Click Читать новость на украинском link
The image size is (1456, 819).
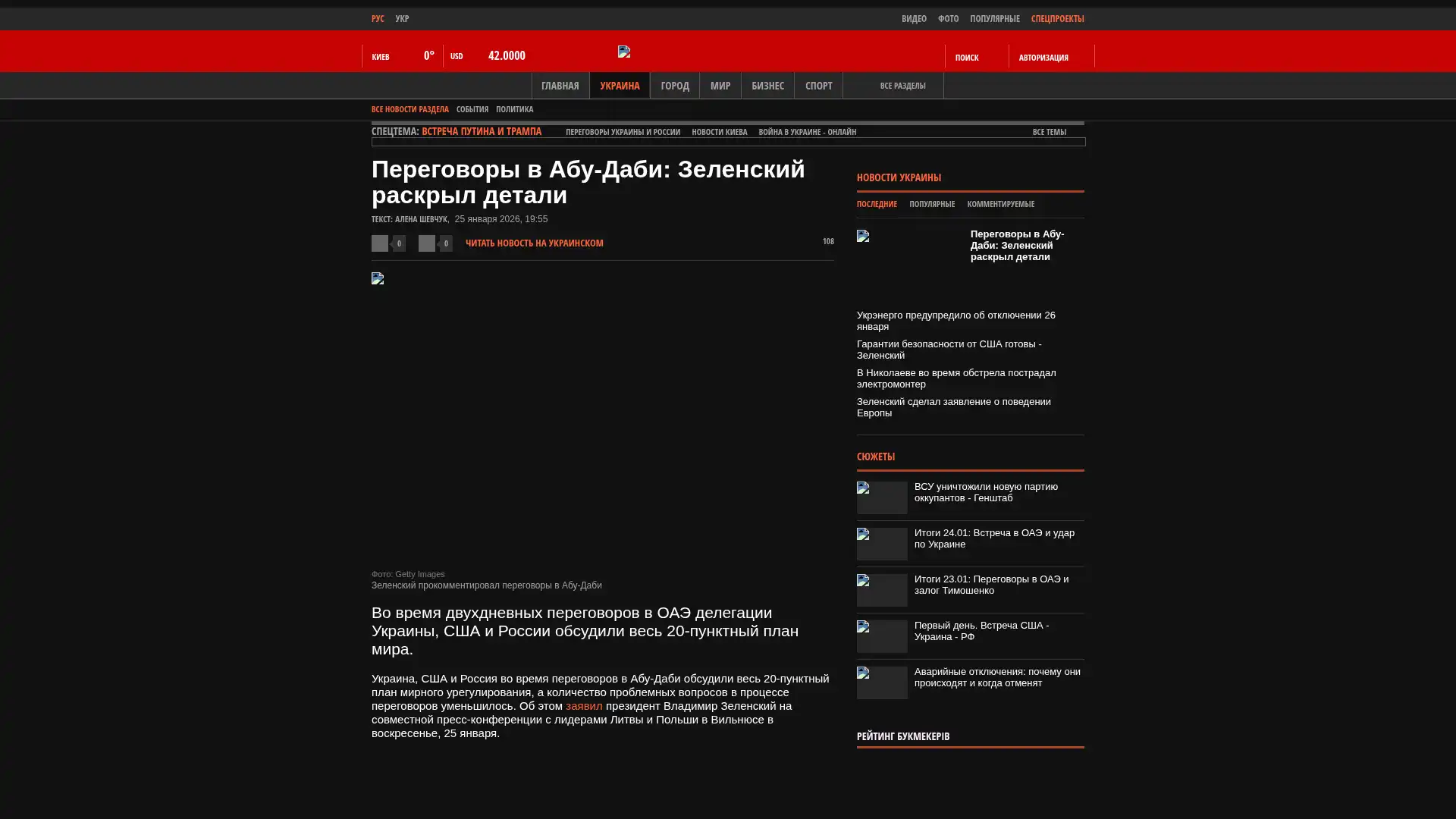click(x=534, y=243)
